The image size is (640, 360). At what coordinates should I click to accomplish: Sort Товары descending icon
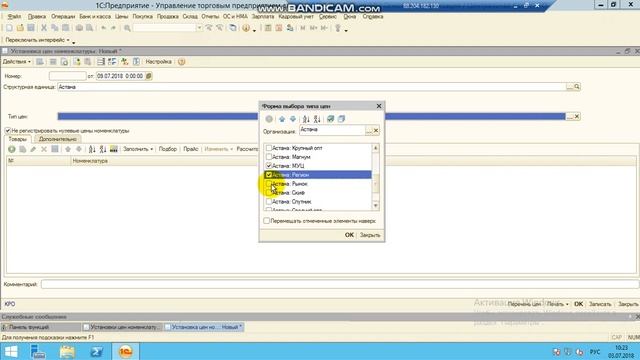coord(103,149)
